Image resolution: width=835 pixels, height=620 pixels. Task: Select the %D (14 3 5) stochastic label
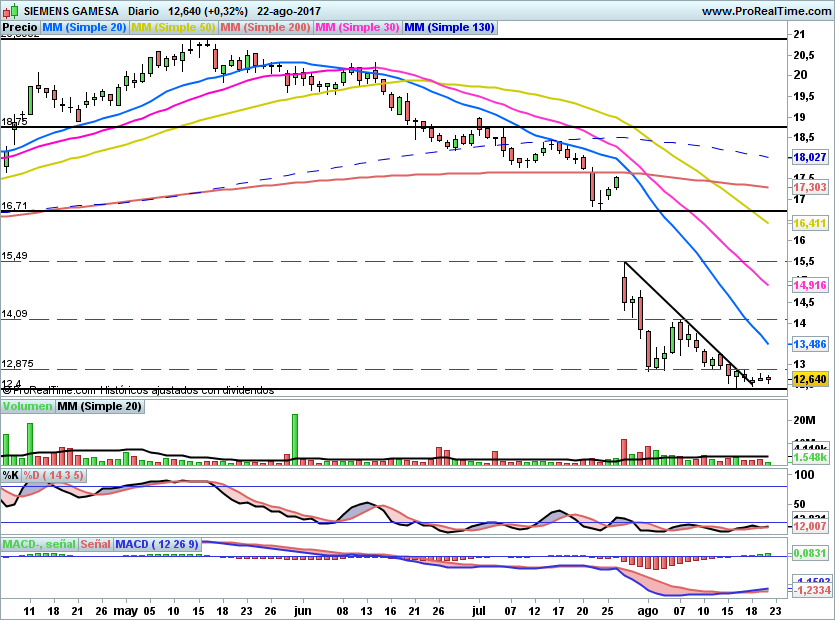55,475
